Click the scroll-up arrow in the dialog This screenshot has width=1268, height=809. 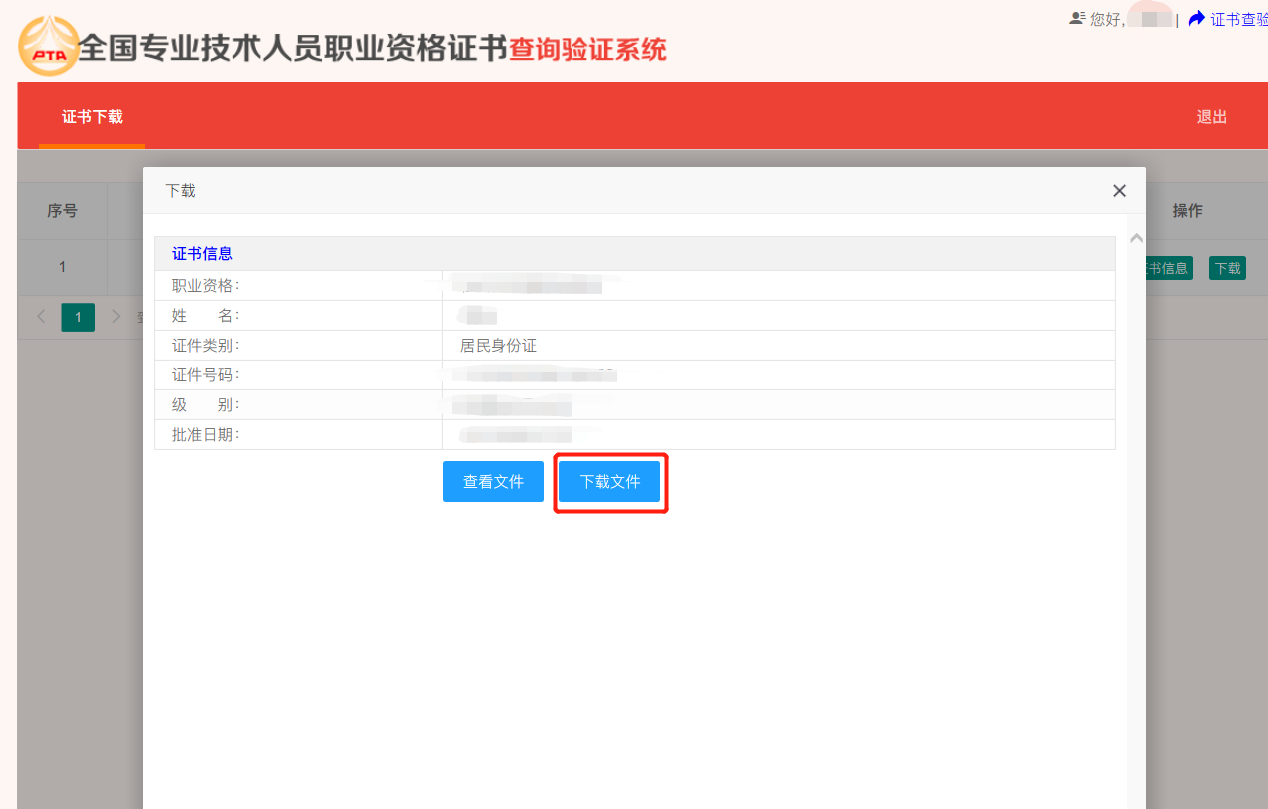(1136, 238)
